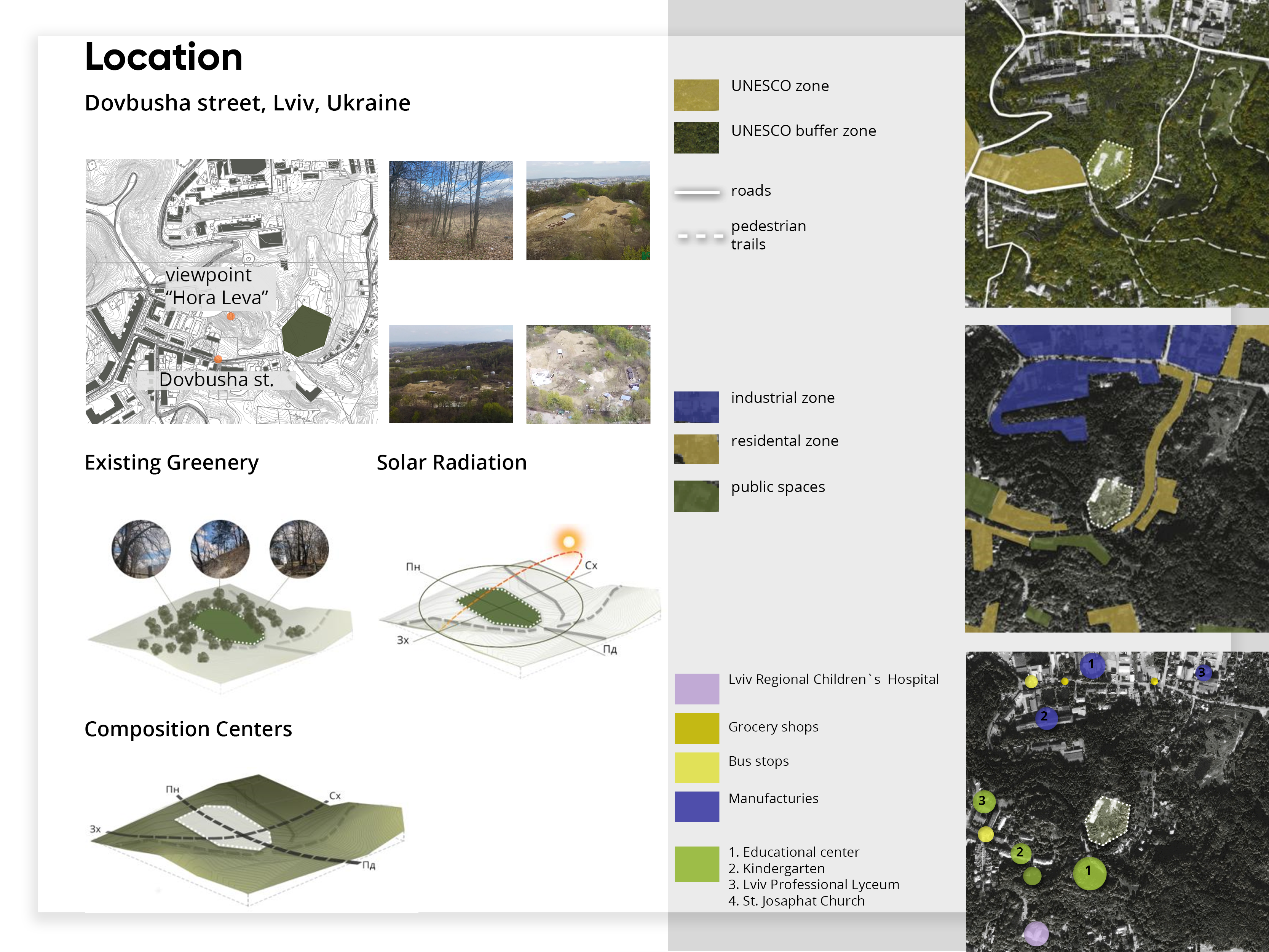
Task: Click the orange viewpoint marker near Hora Leva
Action: pos(231,316)
